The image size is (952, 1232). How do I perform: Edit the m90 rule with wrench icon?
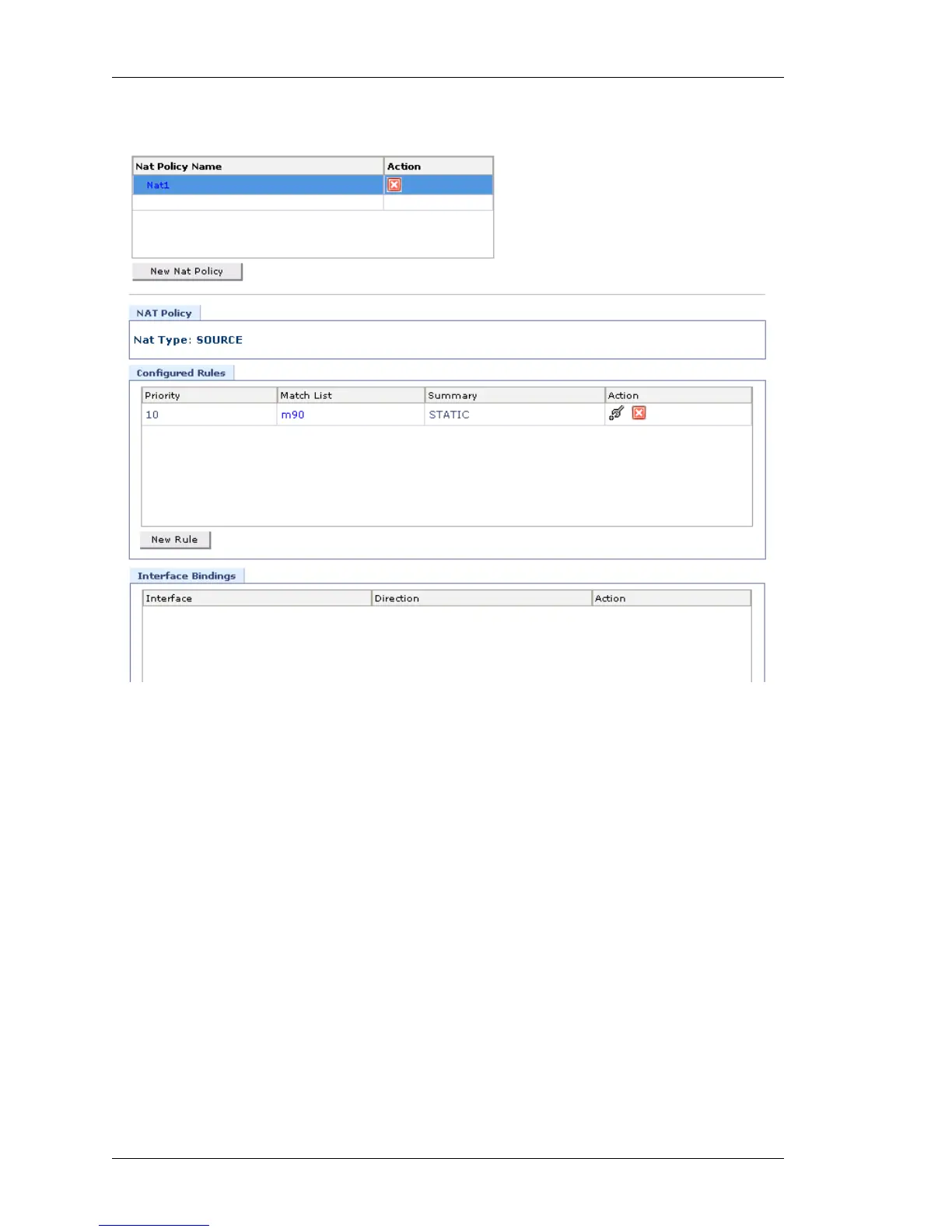pos(616,413)
